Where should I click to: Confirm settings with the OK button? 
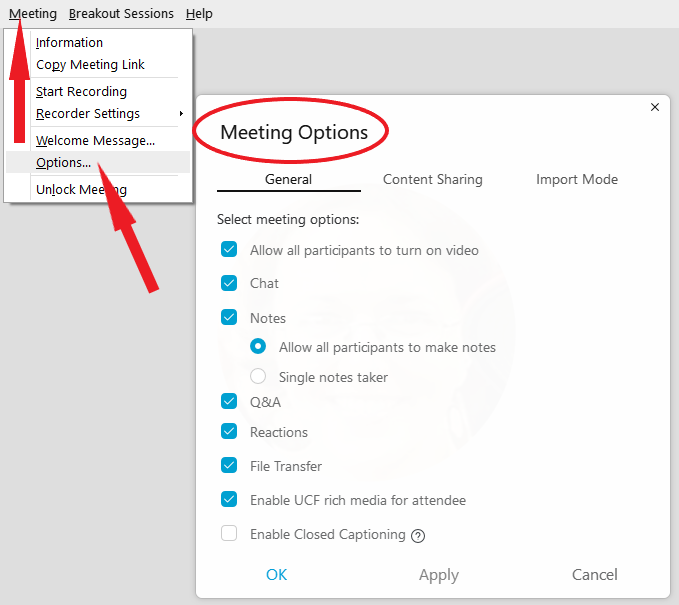click(276, 575)
